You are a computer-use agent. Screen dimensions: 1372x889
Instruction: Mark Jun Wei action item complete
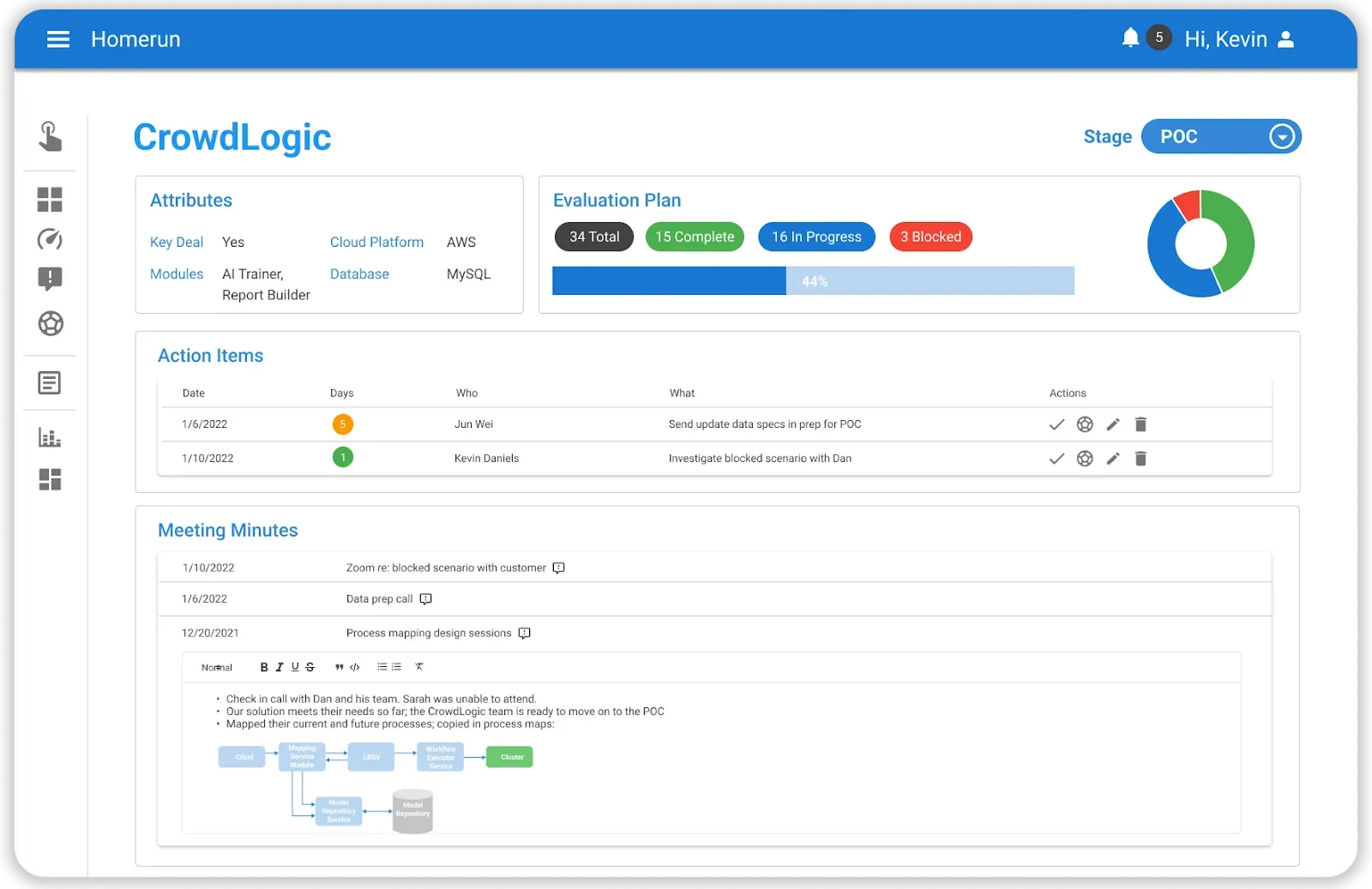click(1056, 424)
